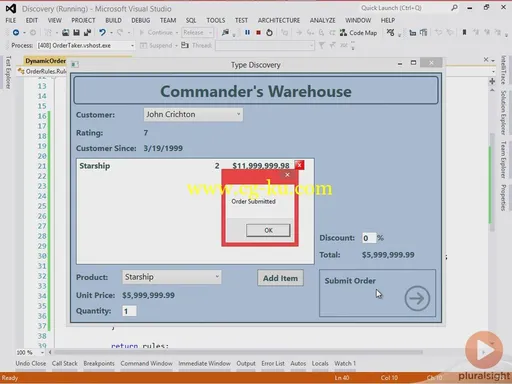
Task: Stop debugging with red square icon
Action: (258, 32)
